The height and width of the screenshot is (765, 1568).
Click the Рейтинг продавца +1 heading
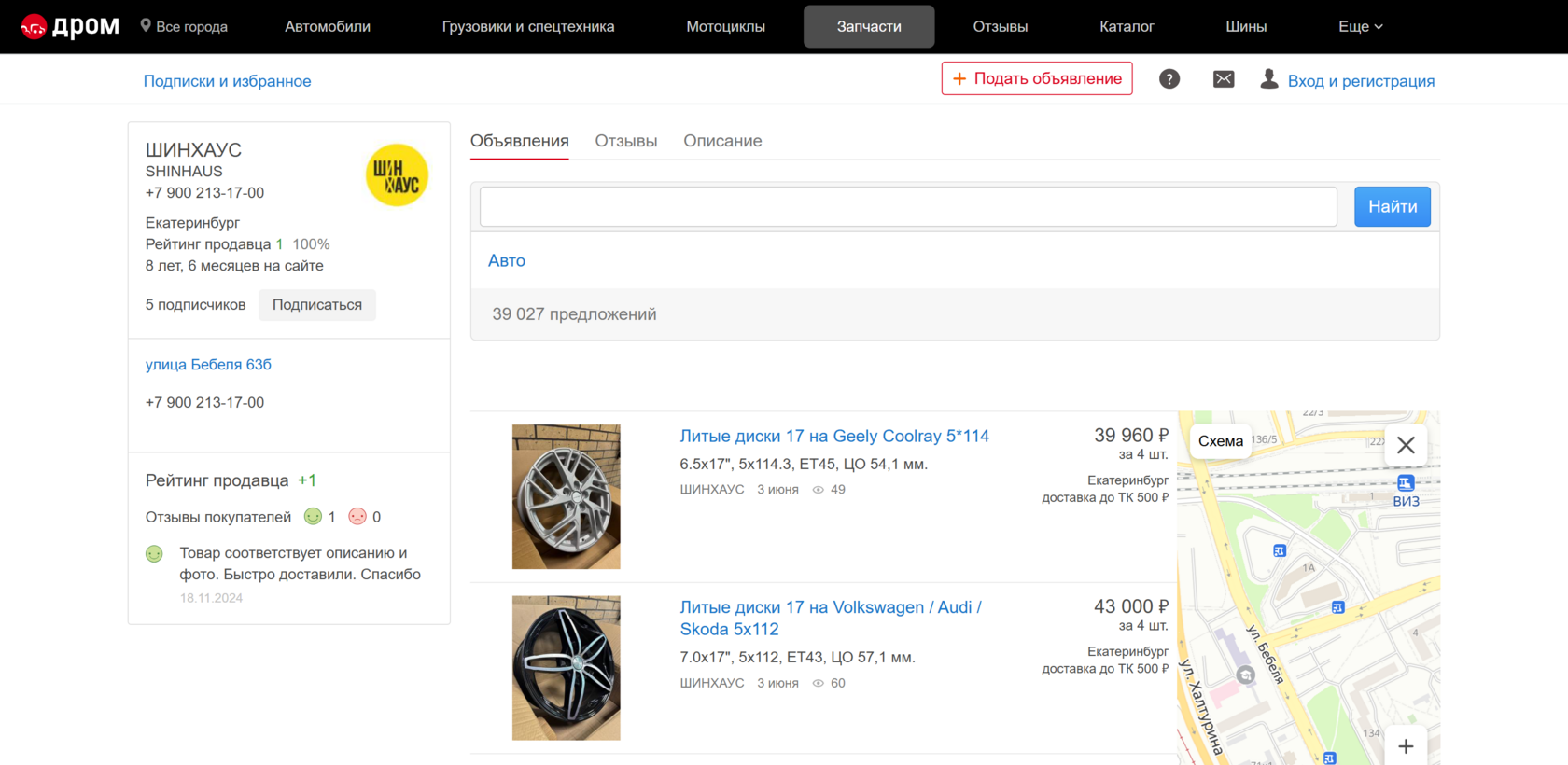[x=231, y=480]
